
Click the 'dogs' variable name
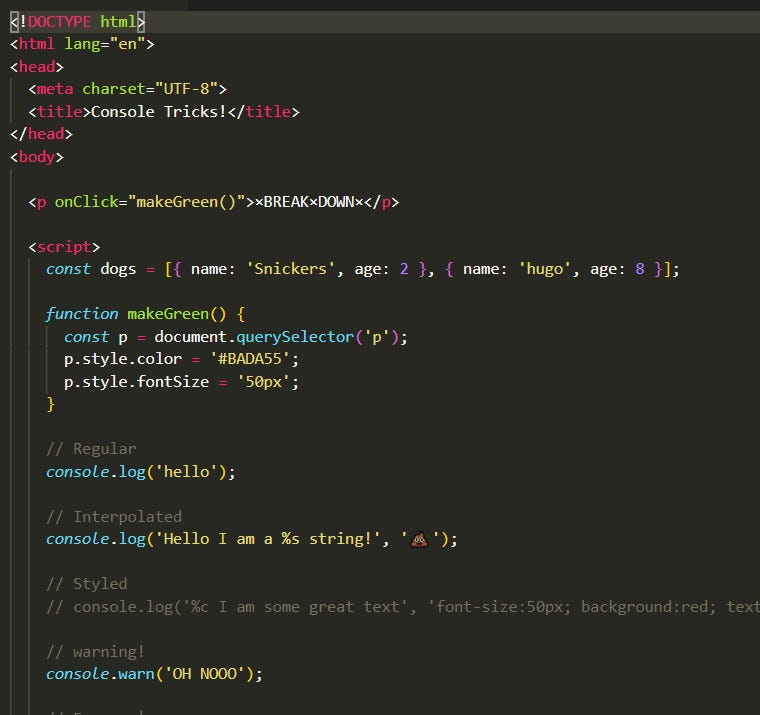point(118,269)
